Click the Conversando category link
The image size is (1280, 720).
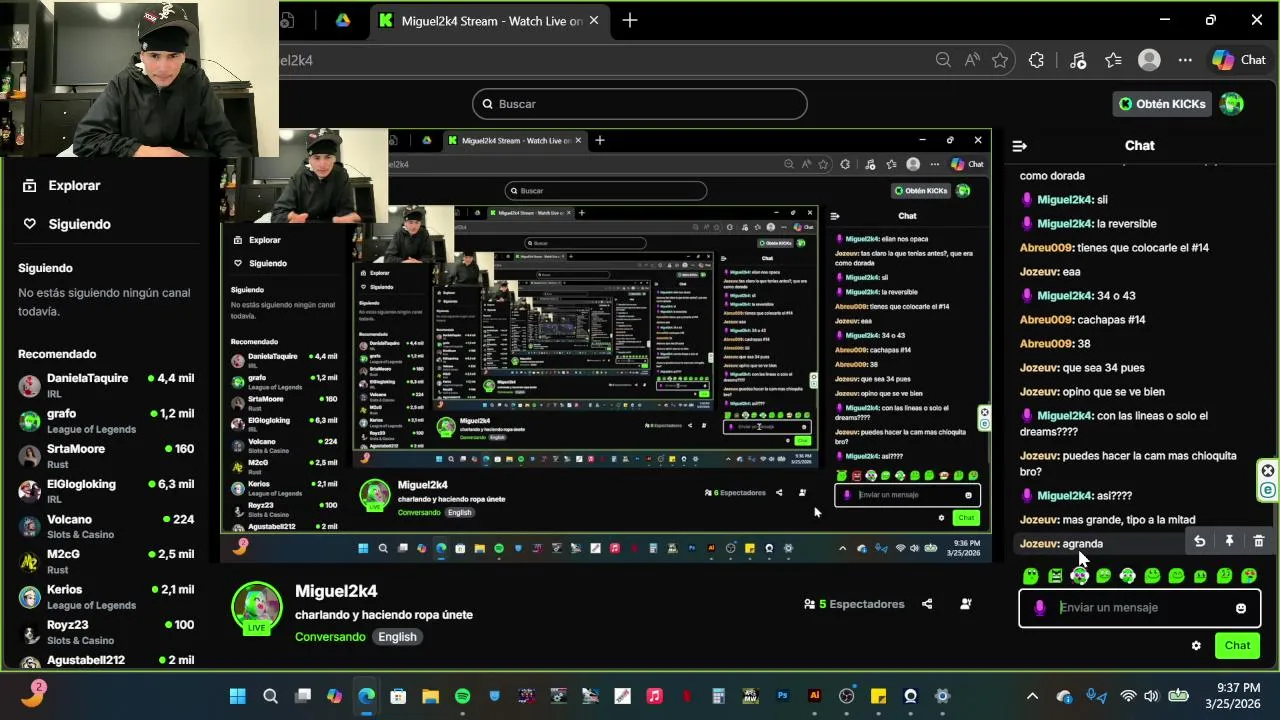click(330, 637)
